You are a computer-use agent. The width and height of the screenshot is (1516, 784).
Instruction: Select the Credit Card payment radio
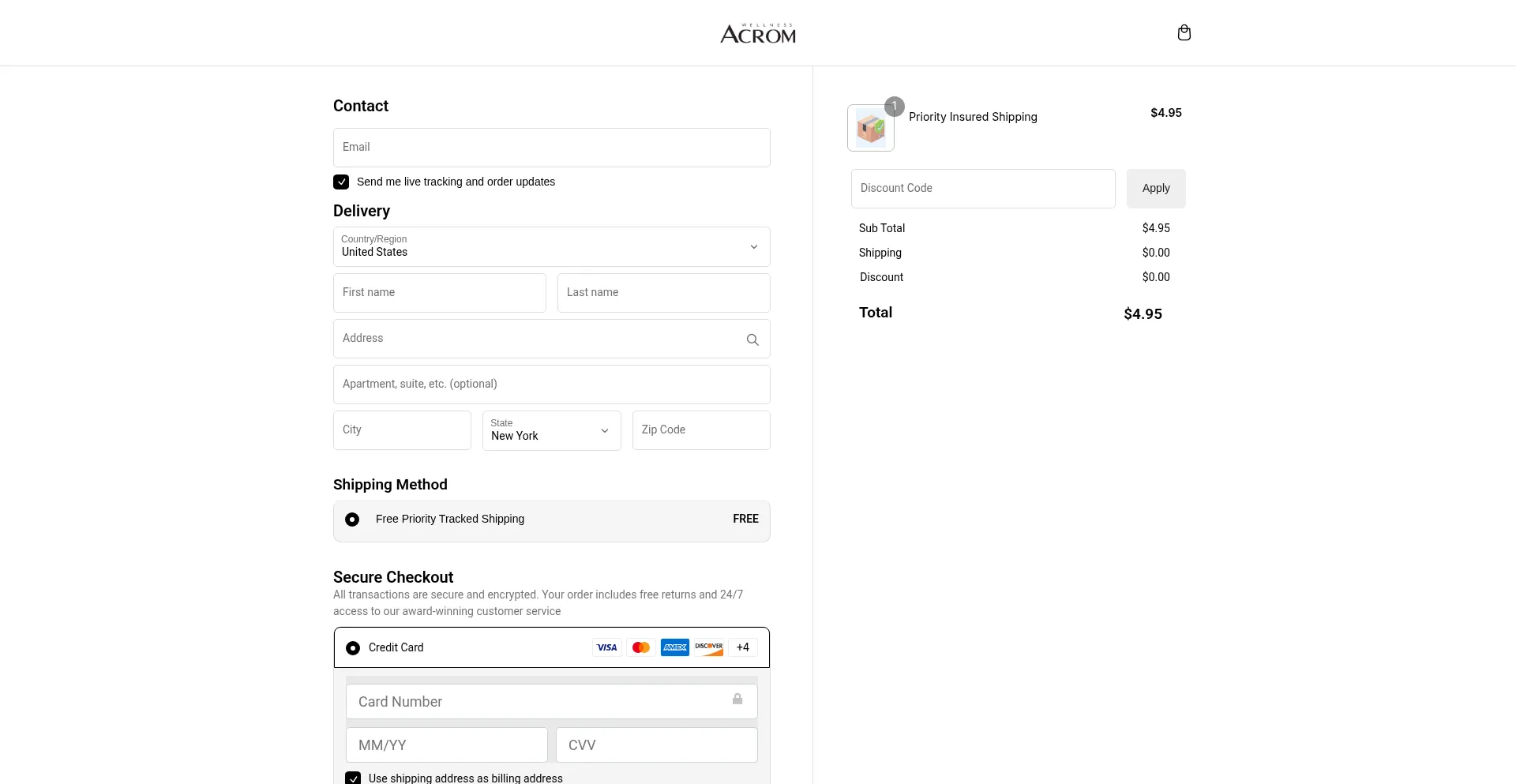353,648
